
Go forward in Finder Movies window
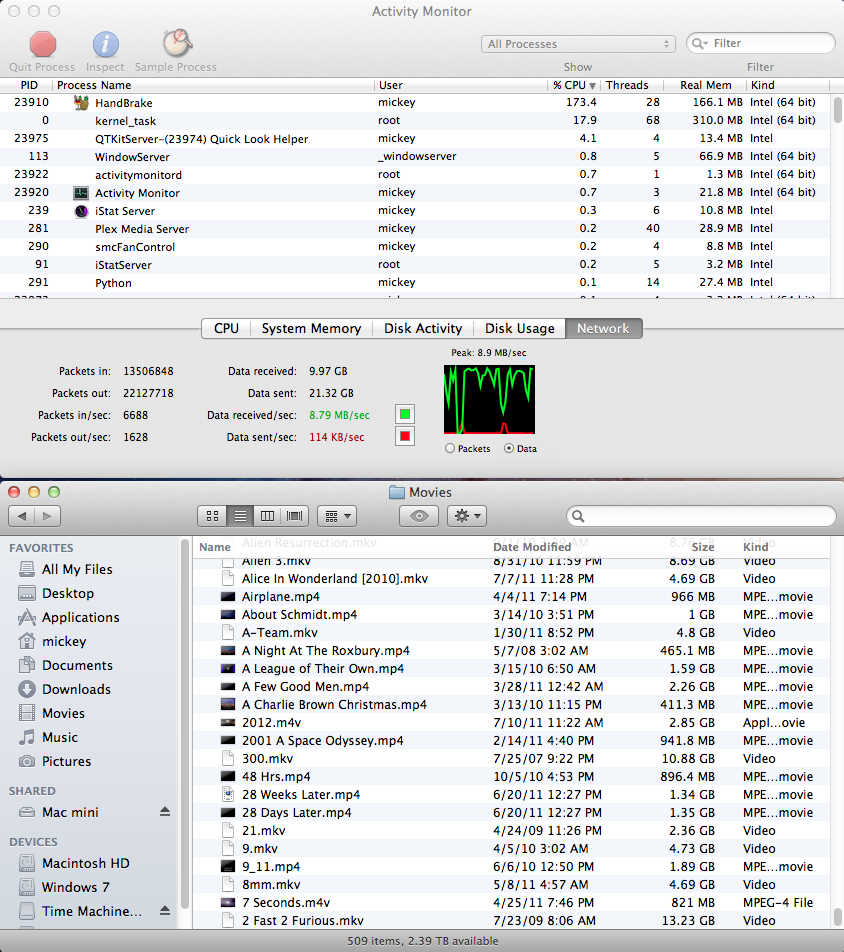click(x=47, y=516)
